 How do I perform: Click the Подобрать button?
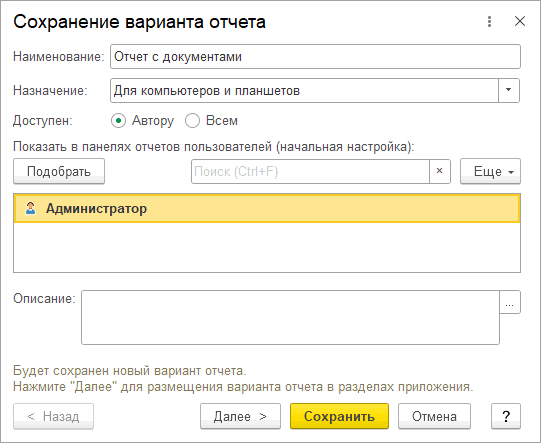coord(59,171)
